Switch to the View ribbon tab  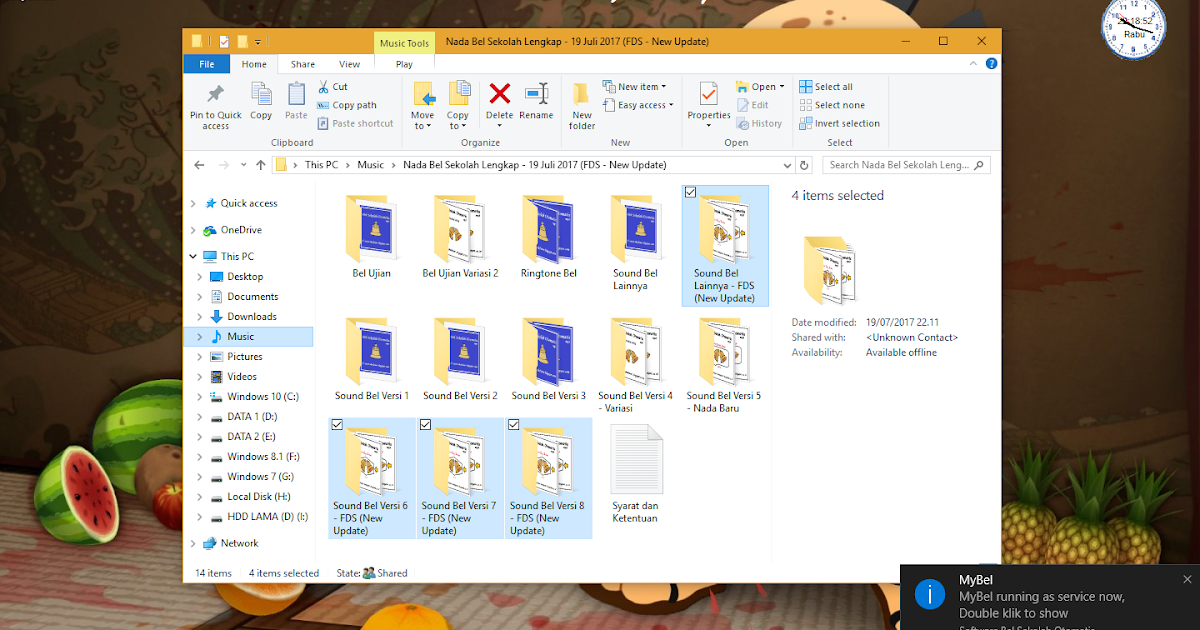(x=349, y=64)
